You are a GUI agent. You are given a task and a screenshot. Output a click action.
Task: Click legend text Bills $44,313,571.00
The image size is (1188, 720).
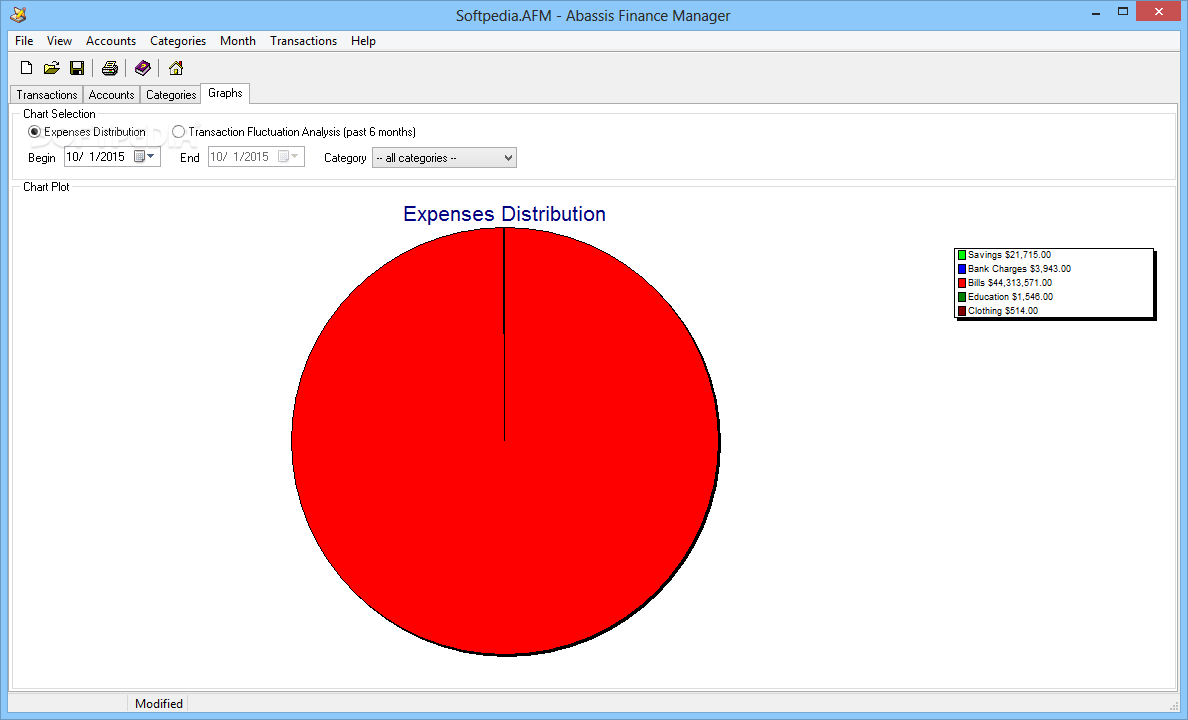point(1010,283)
